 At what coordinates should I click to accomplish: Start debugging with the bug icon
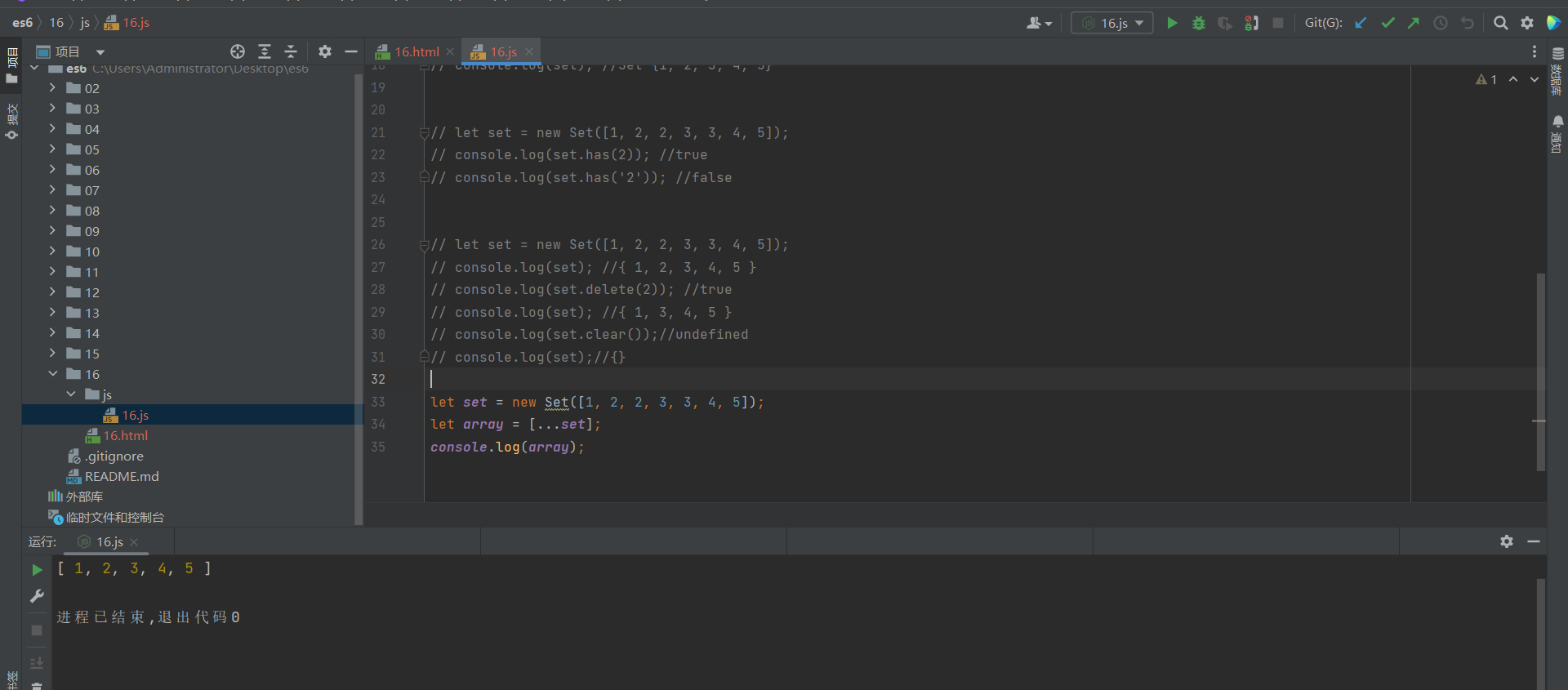pos(1198,23)
